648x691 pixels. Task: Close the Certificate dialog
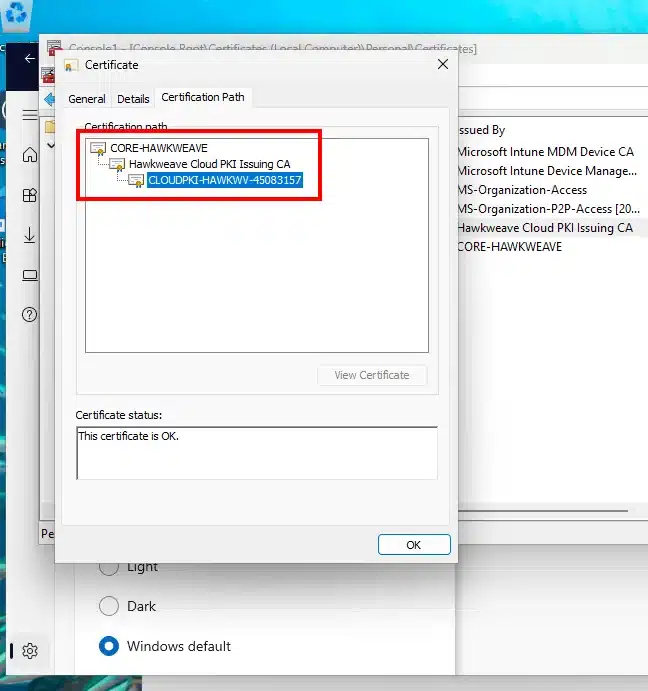tap(443, 65)
